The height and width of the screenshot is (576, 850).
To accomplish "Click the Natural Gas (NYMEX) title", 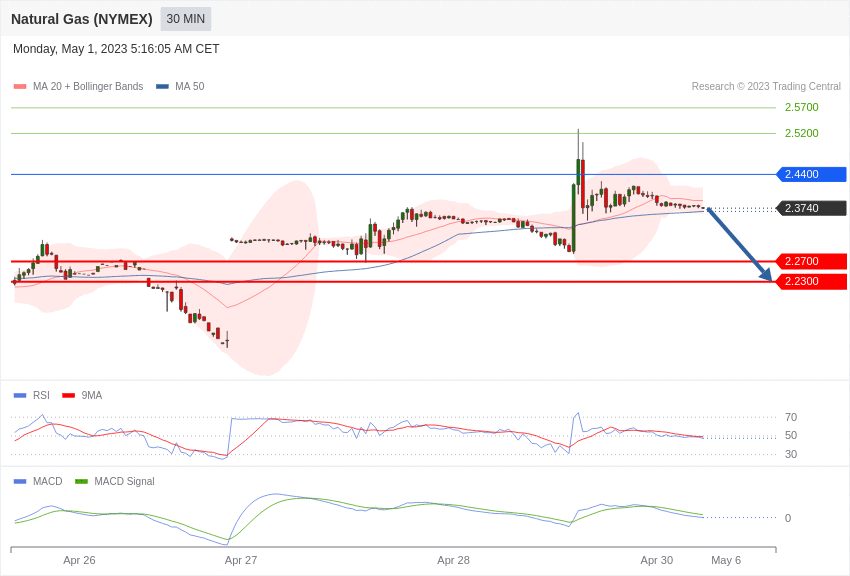I will point(82,19).
